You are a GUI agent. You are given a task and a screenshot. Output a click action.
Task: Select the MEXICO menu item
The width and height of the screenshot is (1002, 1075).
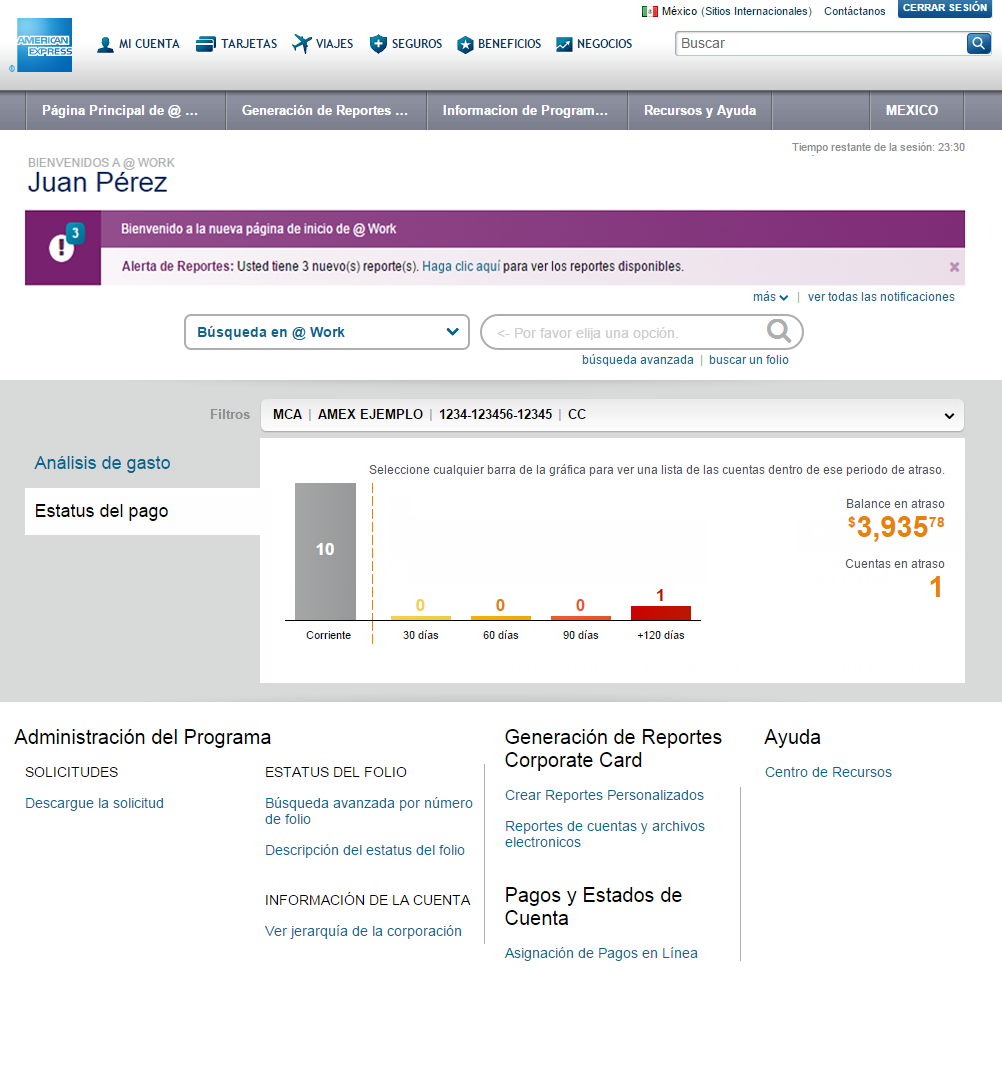click(917, 110)
